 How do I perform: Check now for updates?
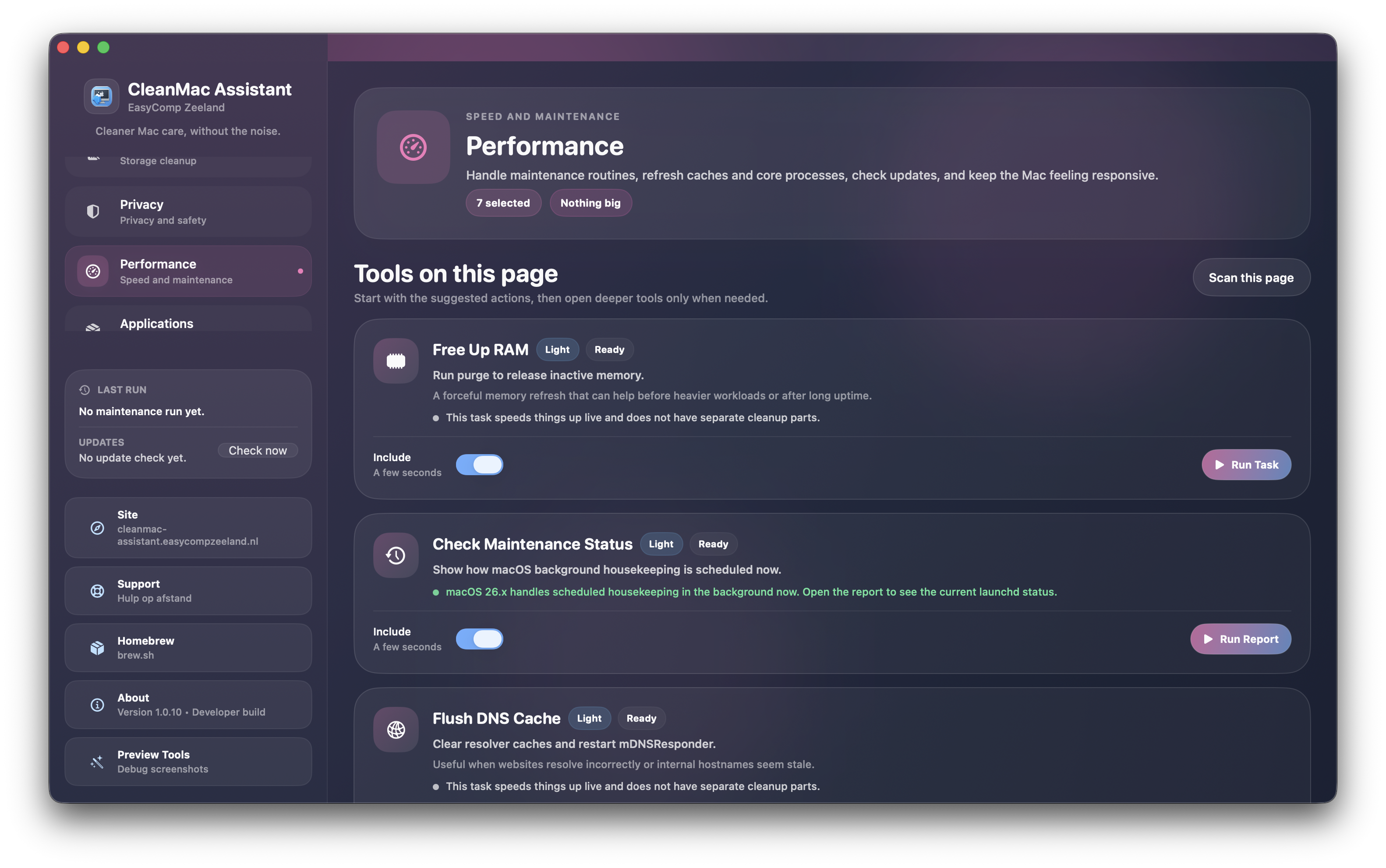pos(258,450)
